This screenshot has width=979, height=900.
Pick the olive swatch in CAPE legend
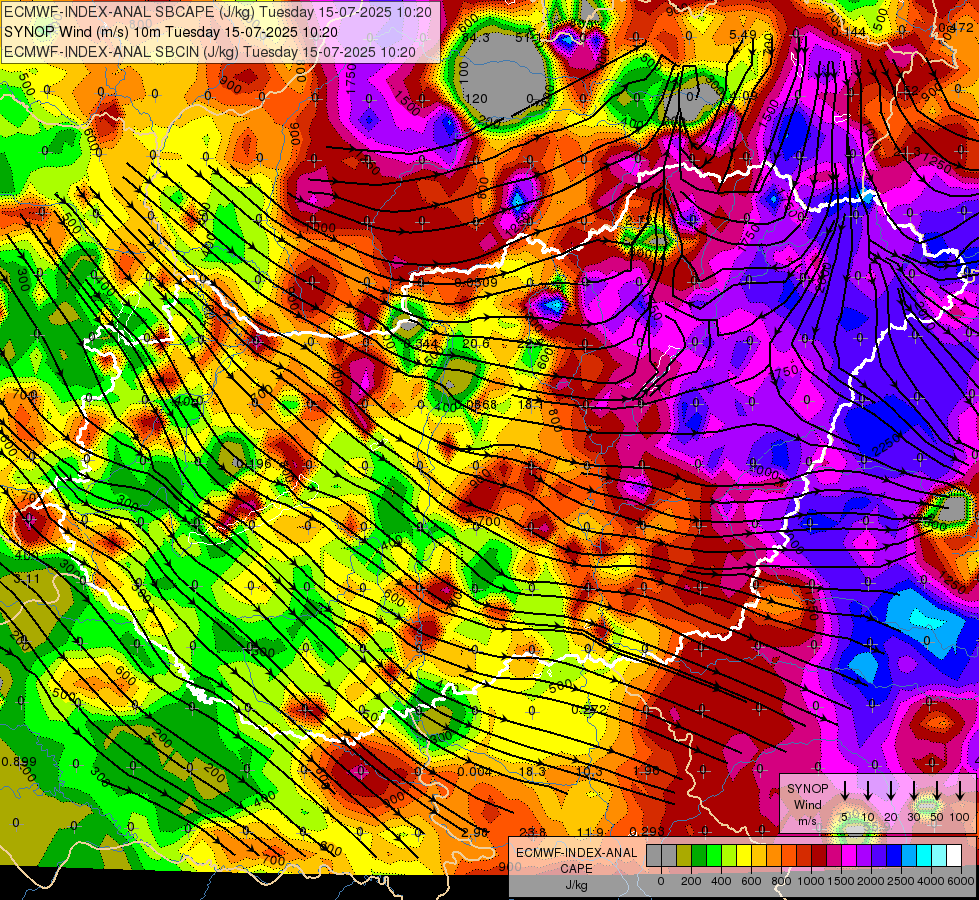[684, 855]
